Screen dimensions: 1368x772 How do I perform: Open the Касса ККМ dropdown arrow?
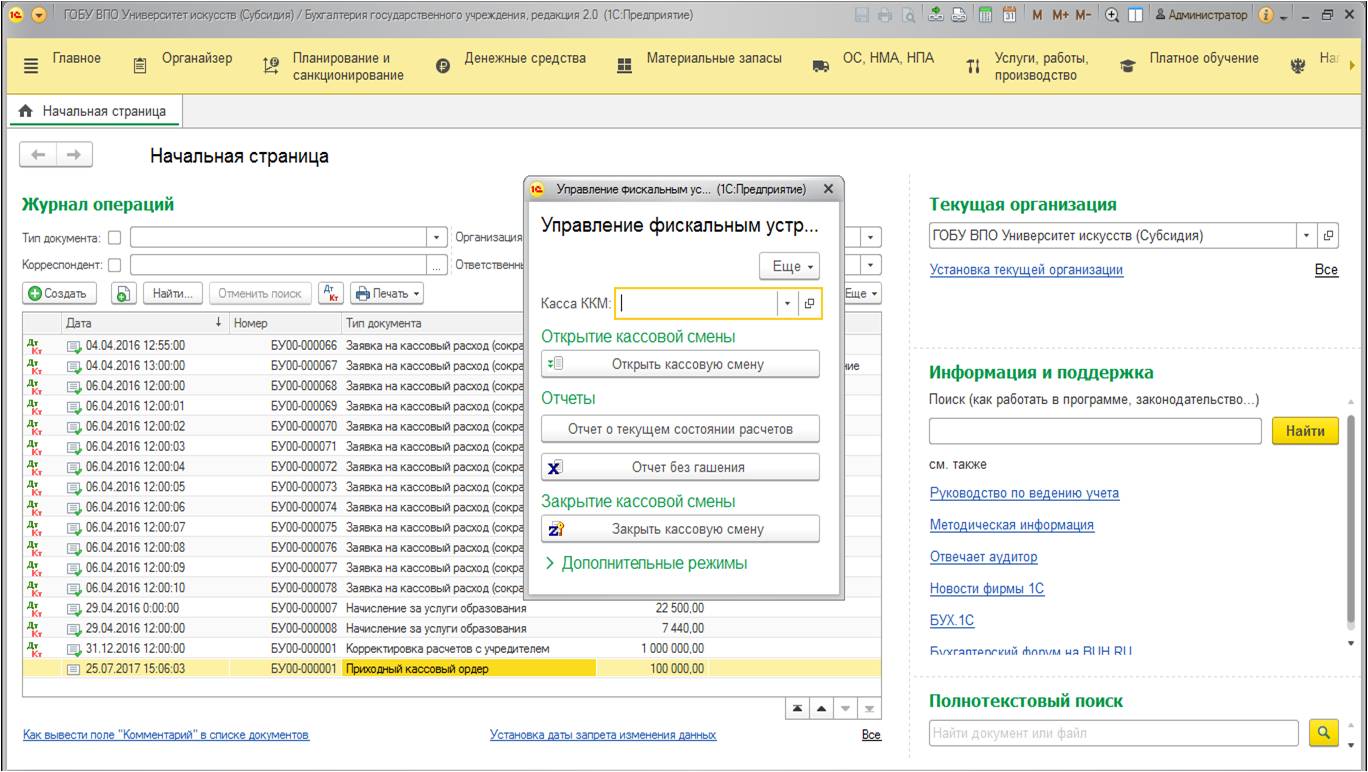coord(787,303)
